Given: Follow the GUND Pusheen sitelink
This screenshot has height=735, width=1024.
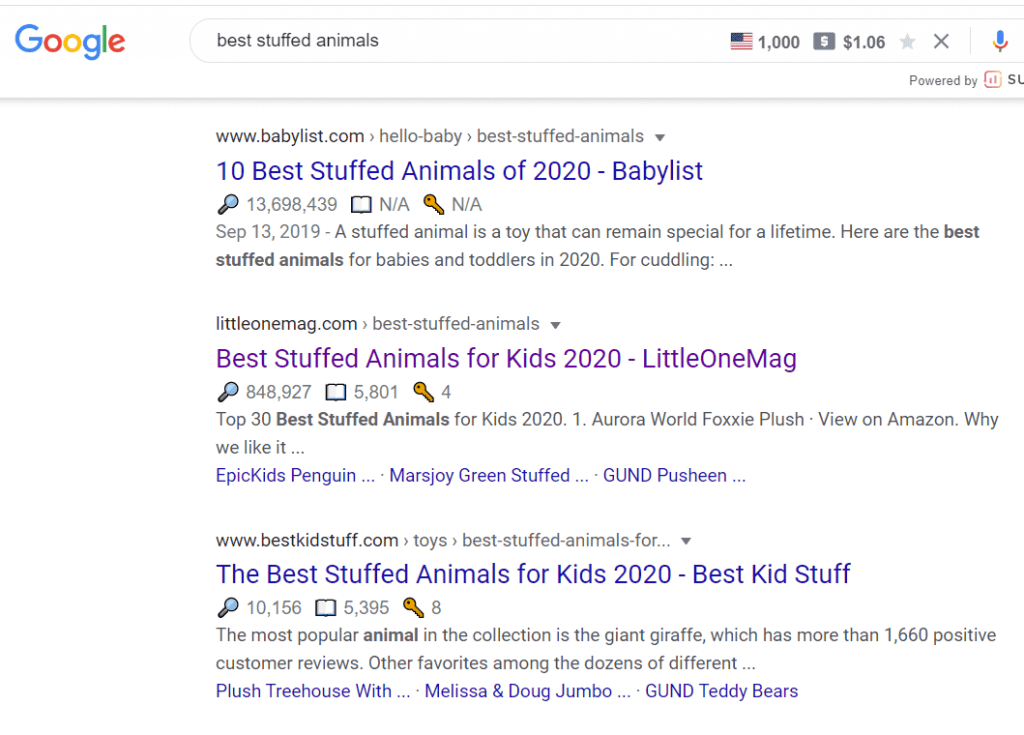Looking at the screenshot, I should [x=674, y=476].
